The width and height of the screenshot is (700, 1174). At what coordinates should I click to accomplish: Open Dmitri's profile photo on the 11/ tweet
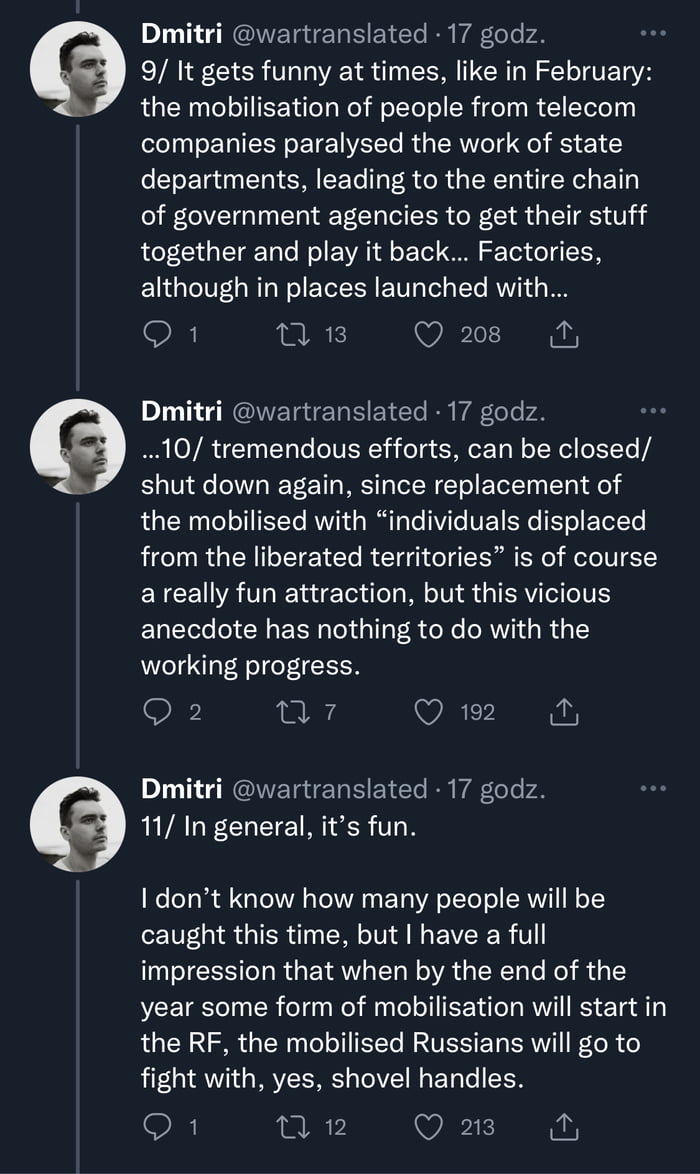tap(78, 824)
